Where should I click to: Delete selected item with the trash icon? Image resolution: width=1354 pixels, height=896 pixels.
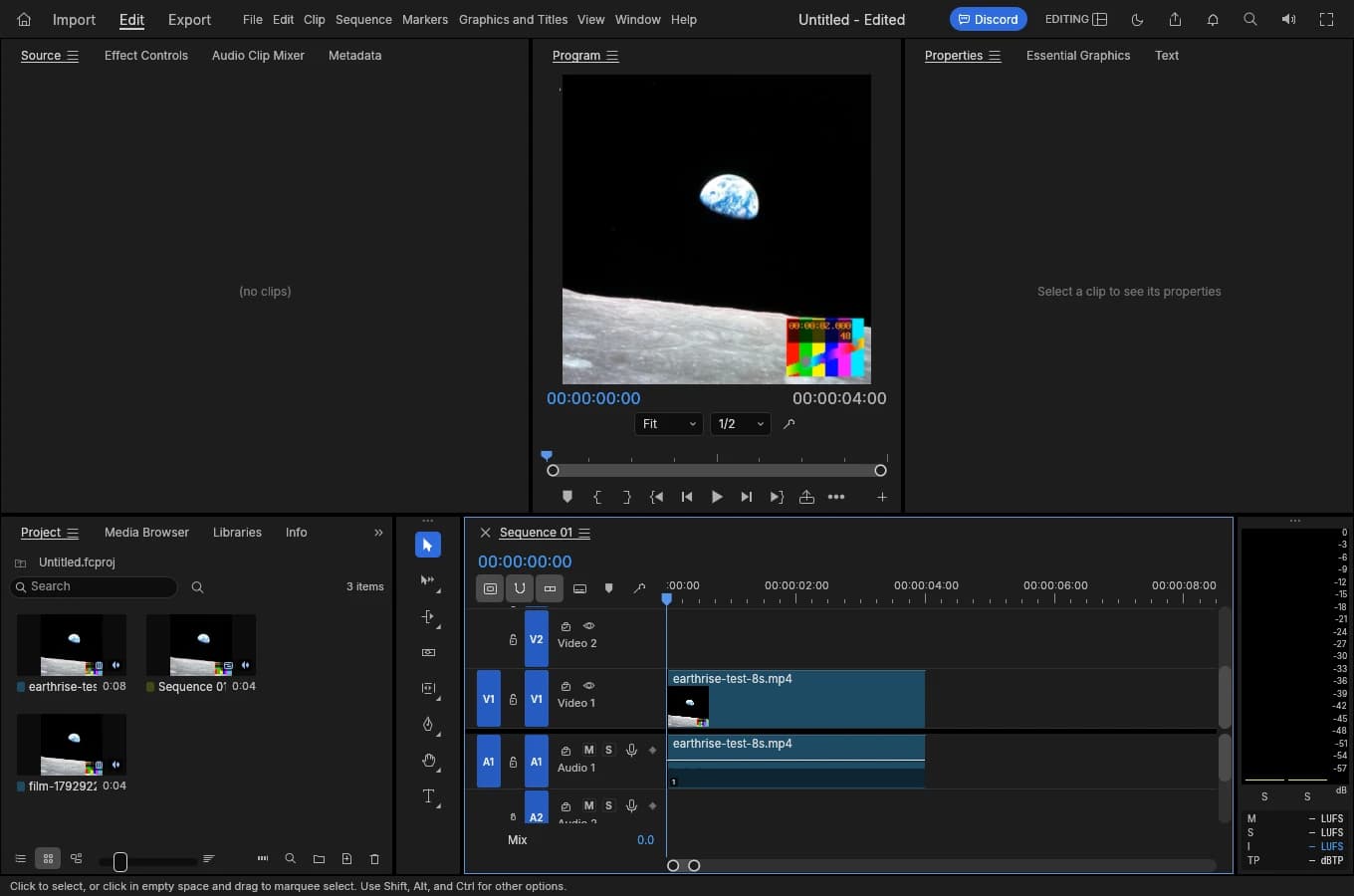pyautogui.click(x=374, y=858)
